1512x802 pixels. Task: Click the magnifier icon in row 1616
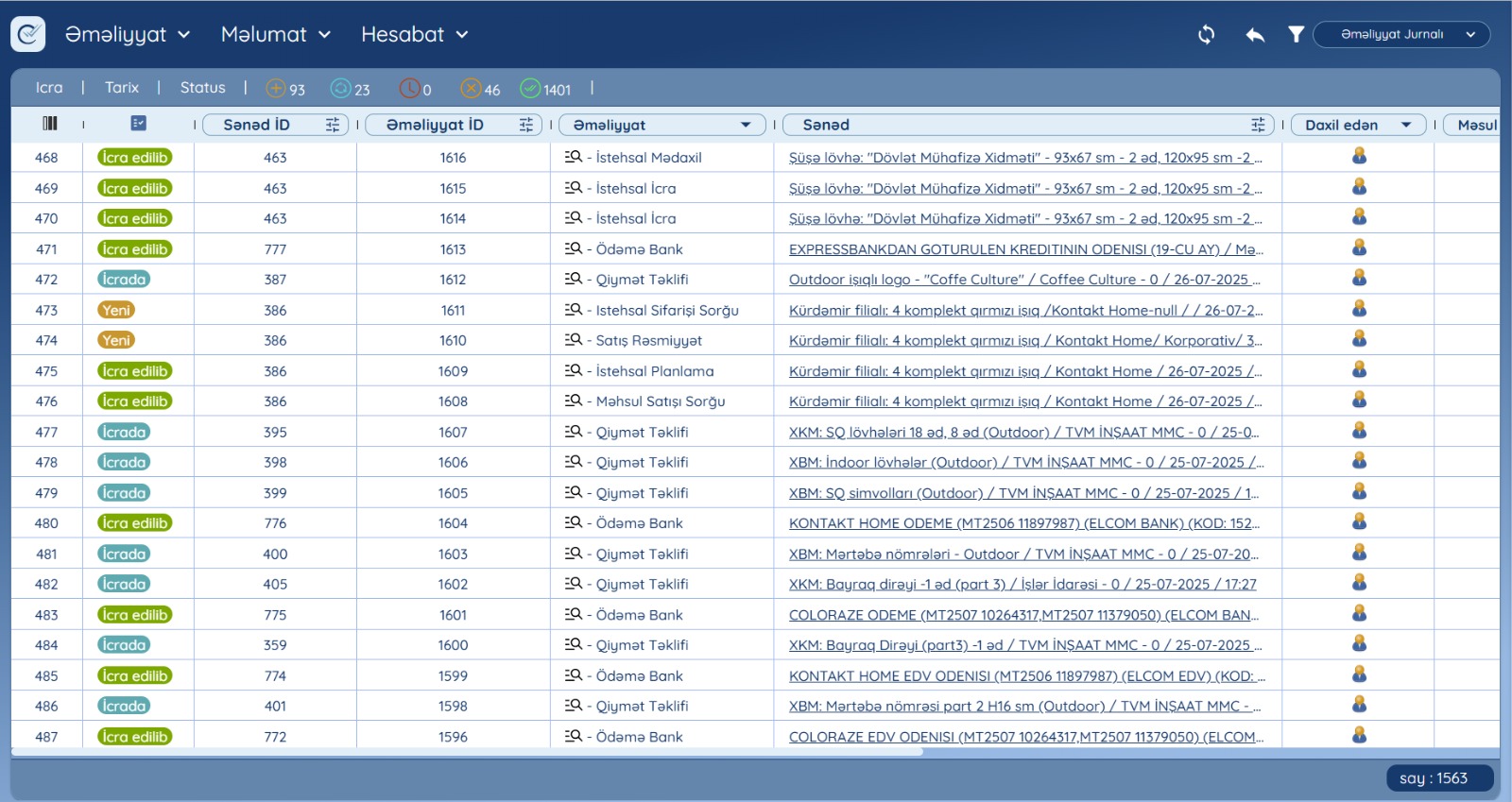[573, 157]
